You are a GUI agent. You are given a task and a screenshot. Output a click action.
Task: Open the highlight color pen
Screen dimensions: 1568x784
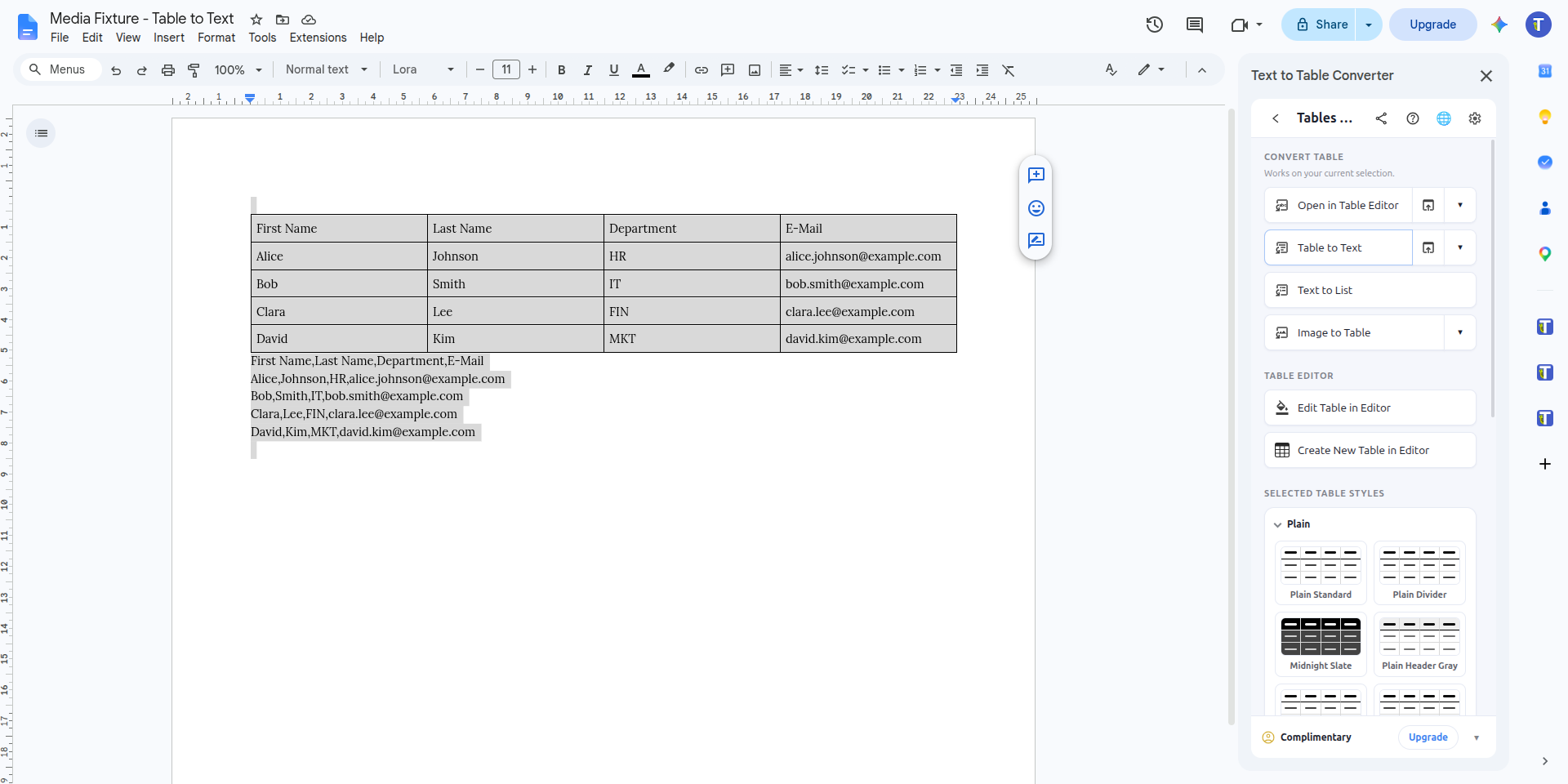(669, 70)
